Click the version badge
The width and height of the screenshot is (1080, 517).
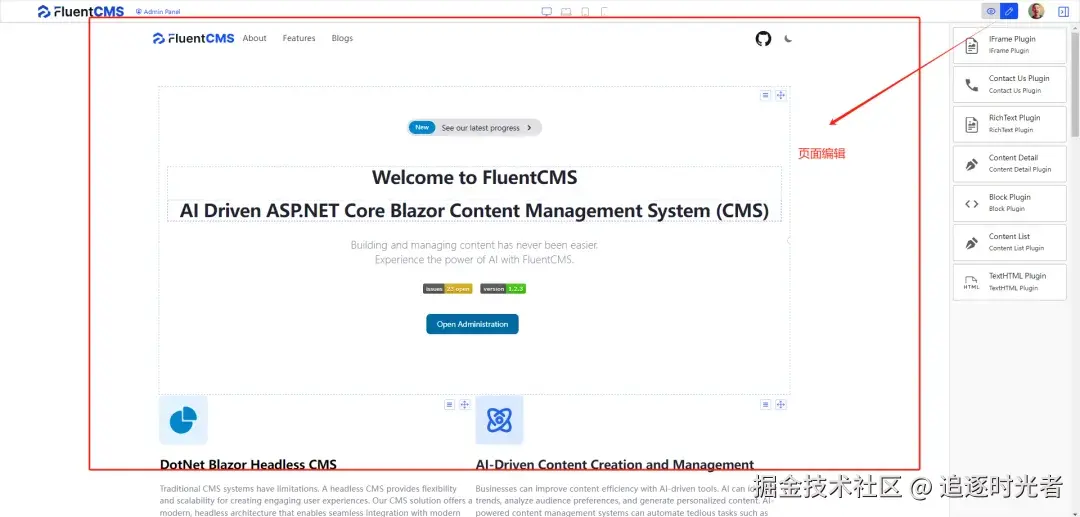point(503,289)
